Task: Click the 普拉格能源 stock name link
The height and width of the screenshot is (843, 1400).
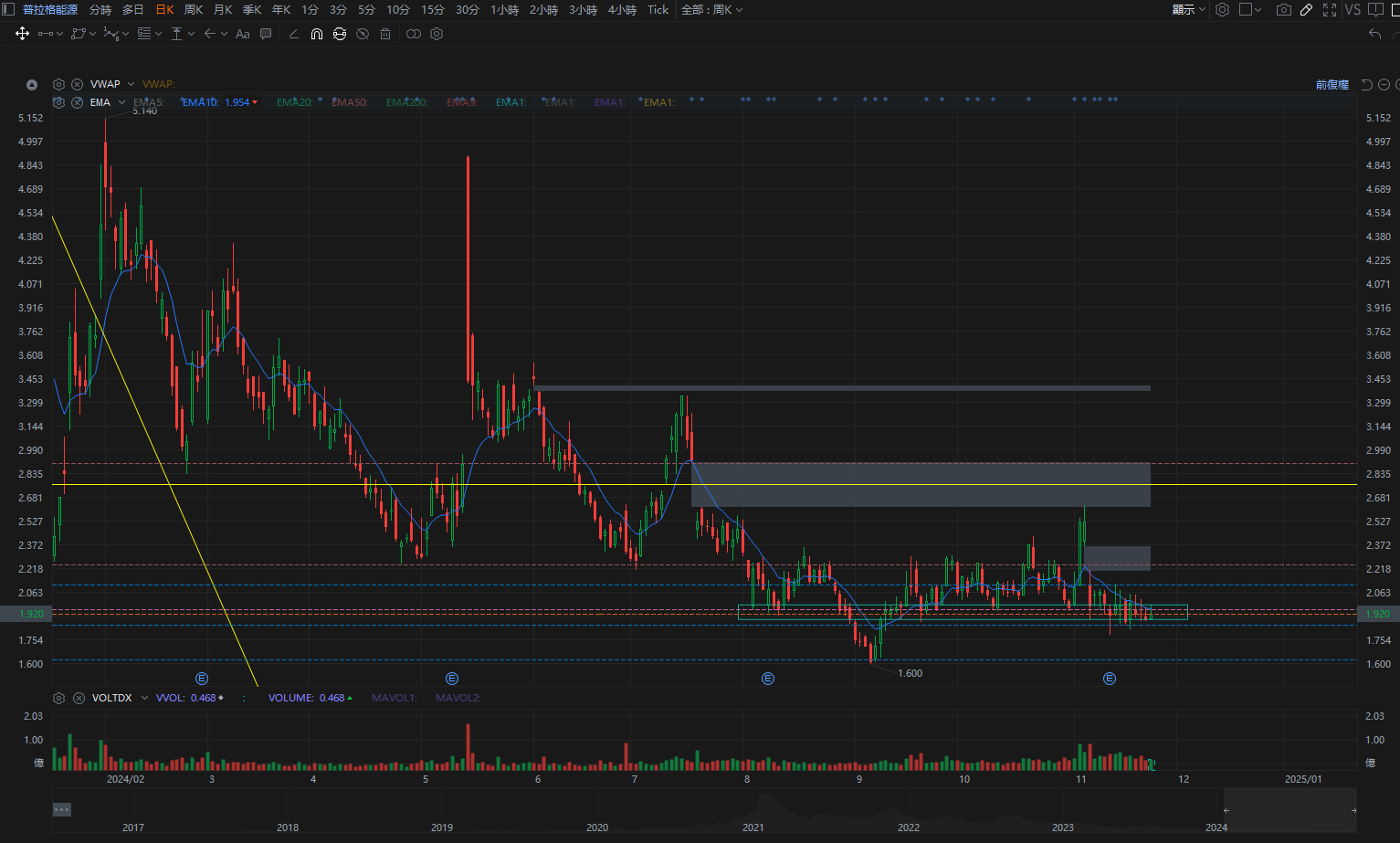Action: pyautogui.click(x=50, y=9)
